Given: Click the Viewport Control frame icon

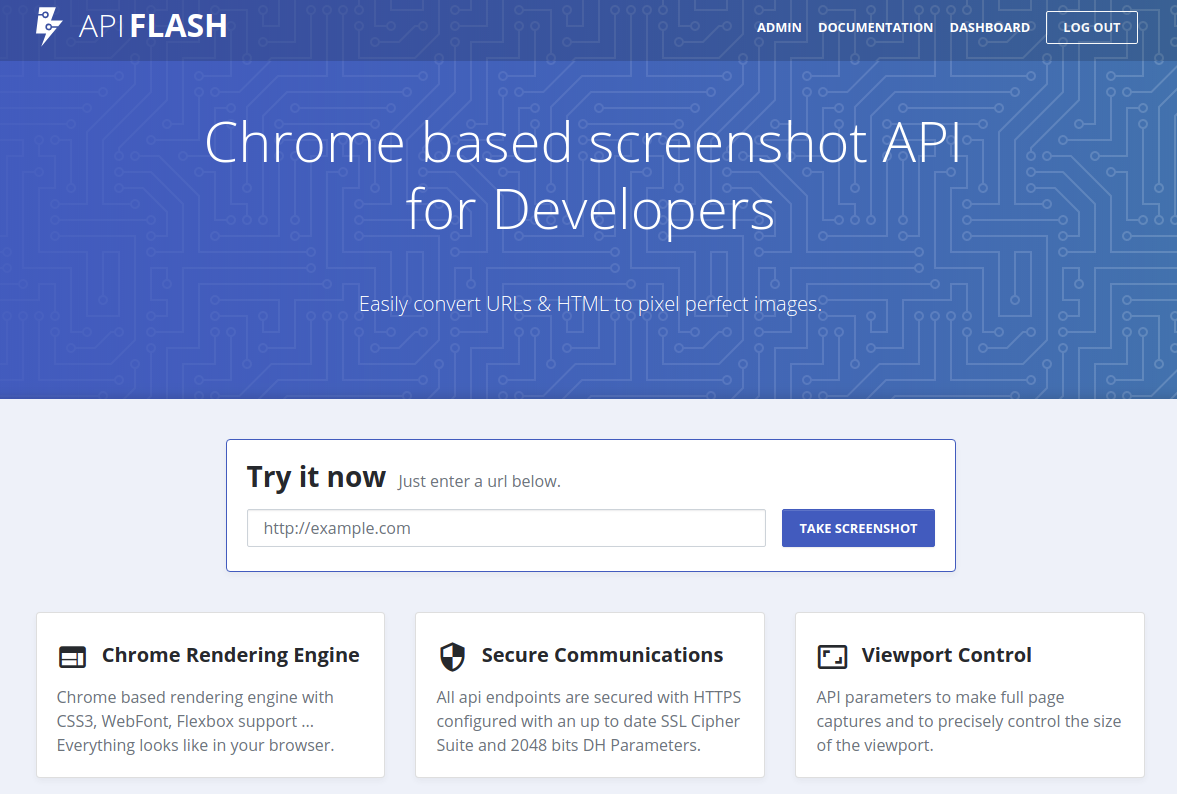Looking at the screenshot, I should point(832,657).
